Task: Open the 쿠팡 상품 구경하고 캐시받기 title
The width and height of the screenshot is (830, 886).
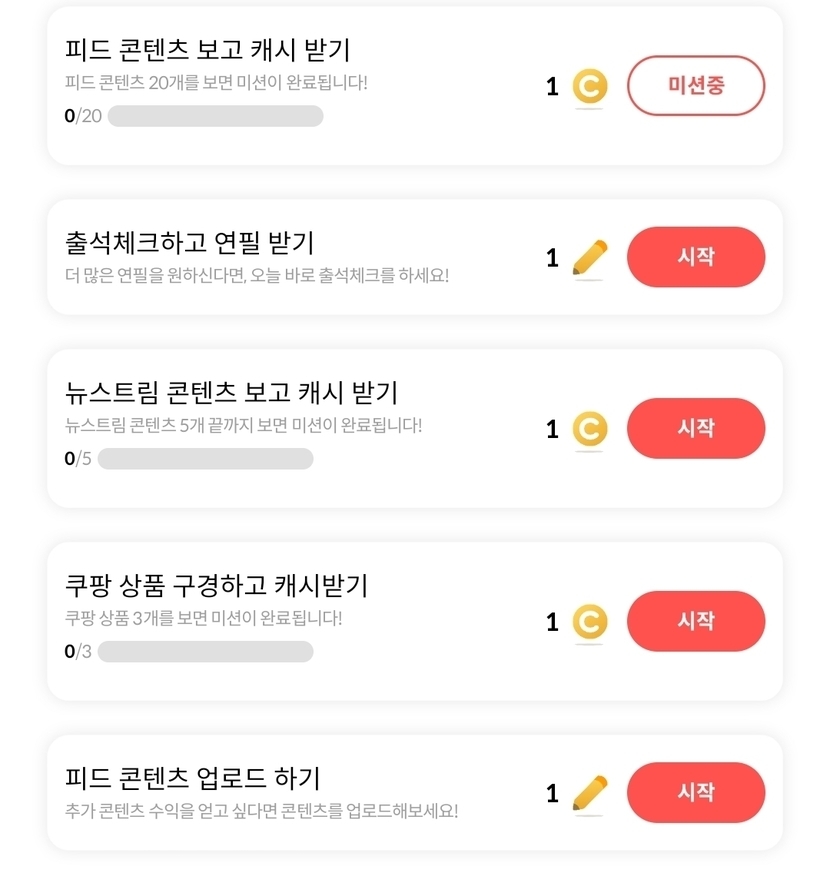Action: coord(217,585)
